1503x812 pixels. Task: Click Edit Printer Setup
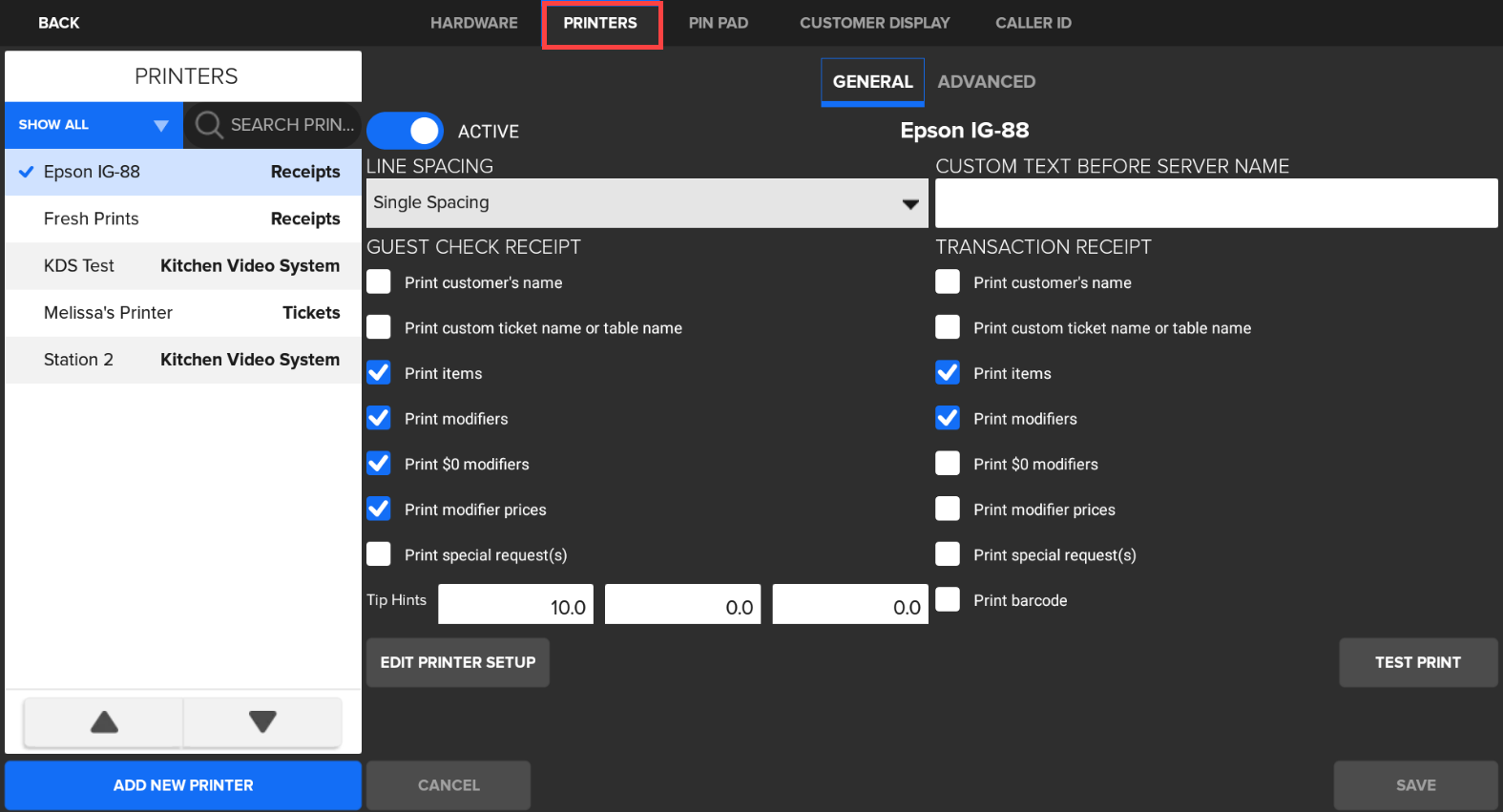[458, 662]
